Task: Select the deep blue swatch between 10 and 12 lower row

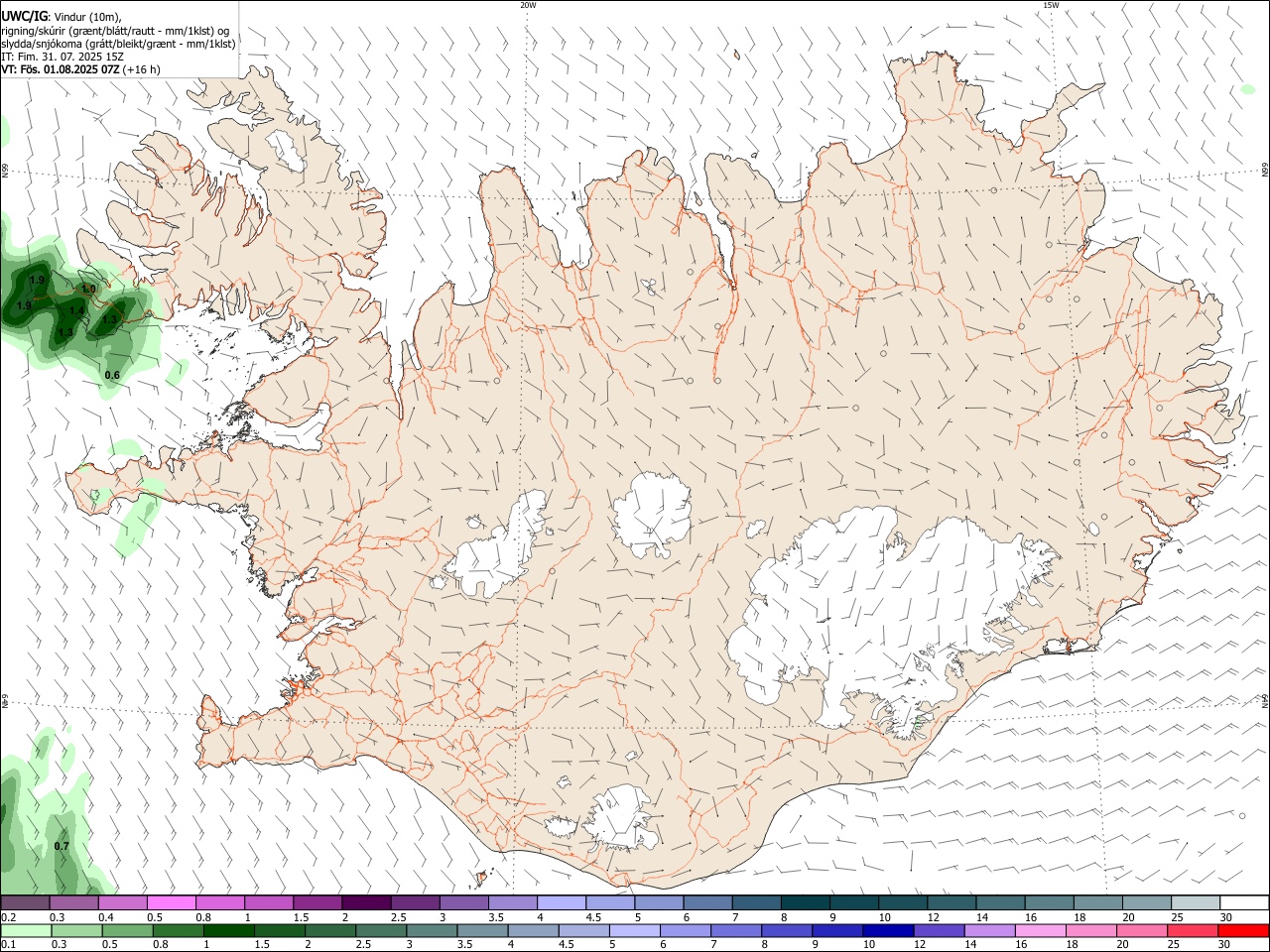Action: pyautogui.click(x=888, y=931)
